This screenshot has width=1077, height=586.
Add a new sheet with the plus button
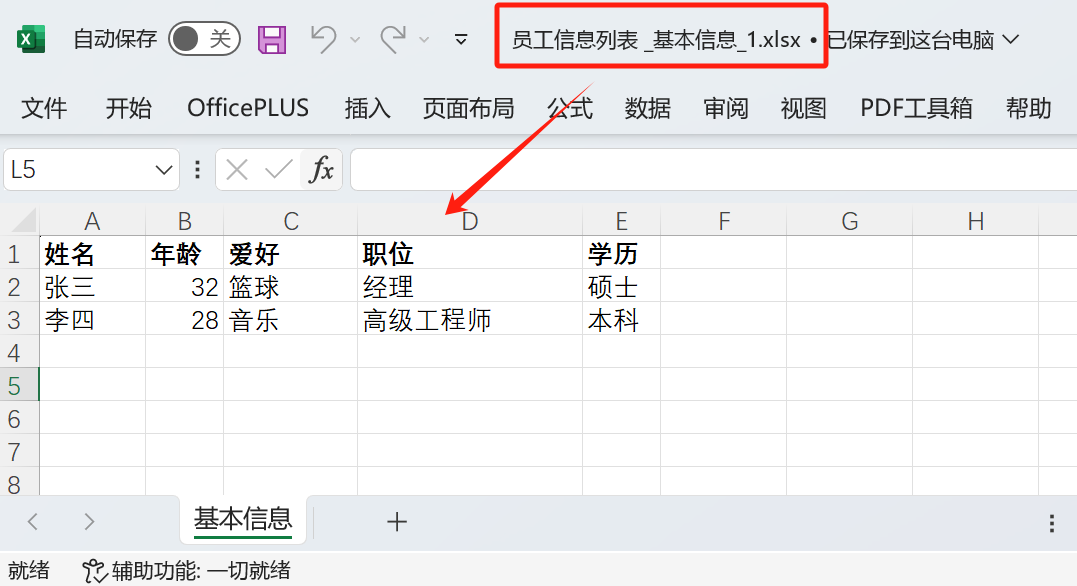pos(397,521)
